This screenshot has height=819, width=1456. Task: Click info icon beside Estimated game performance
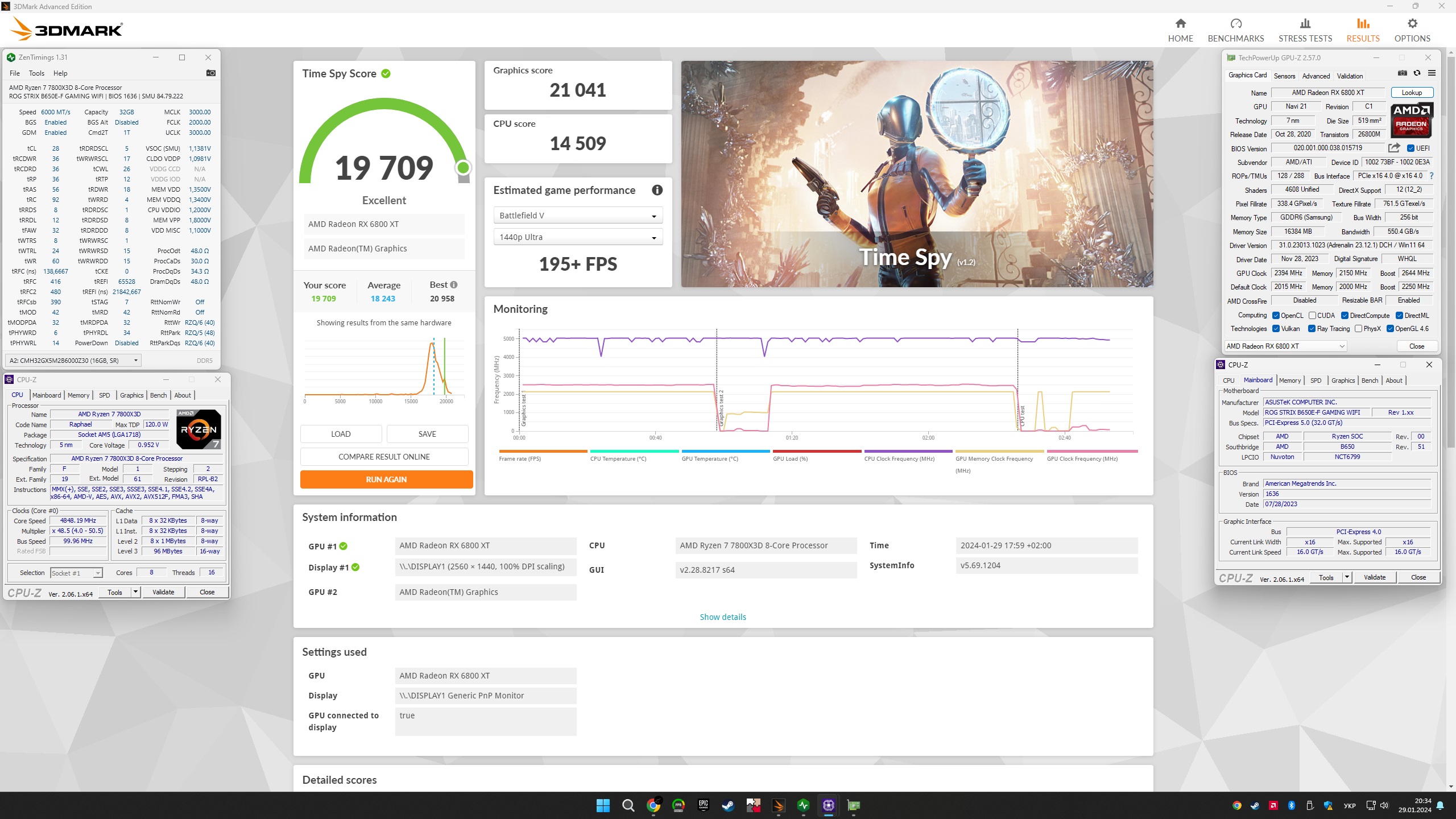[657, 190]
